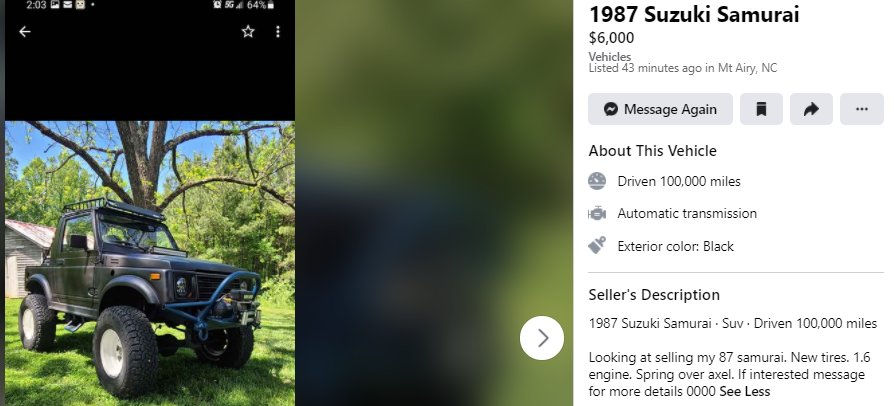This screenshot has width=894, height=406.
Task: Click the engine icon beside Automatic transmission
Action: click(597, 213)
